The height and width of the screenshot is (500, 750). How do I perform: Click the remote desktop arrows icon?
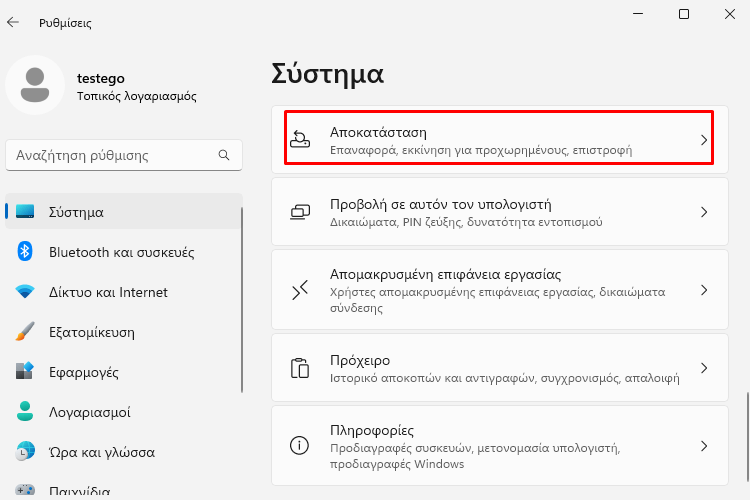pyautogui.click(x=300, y=290)
